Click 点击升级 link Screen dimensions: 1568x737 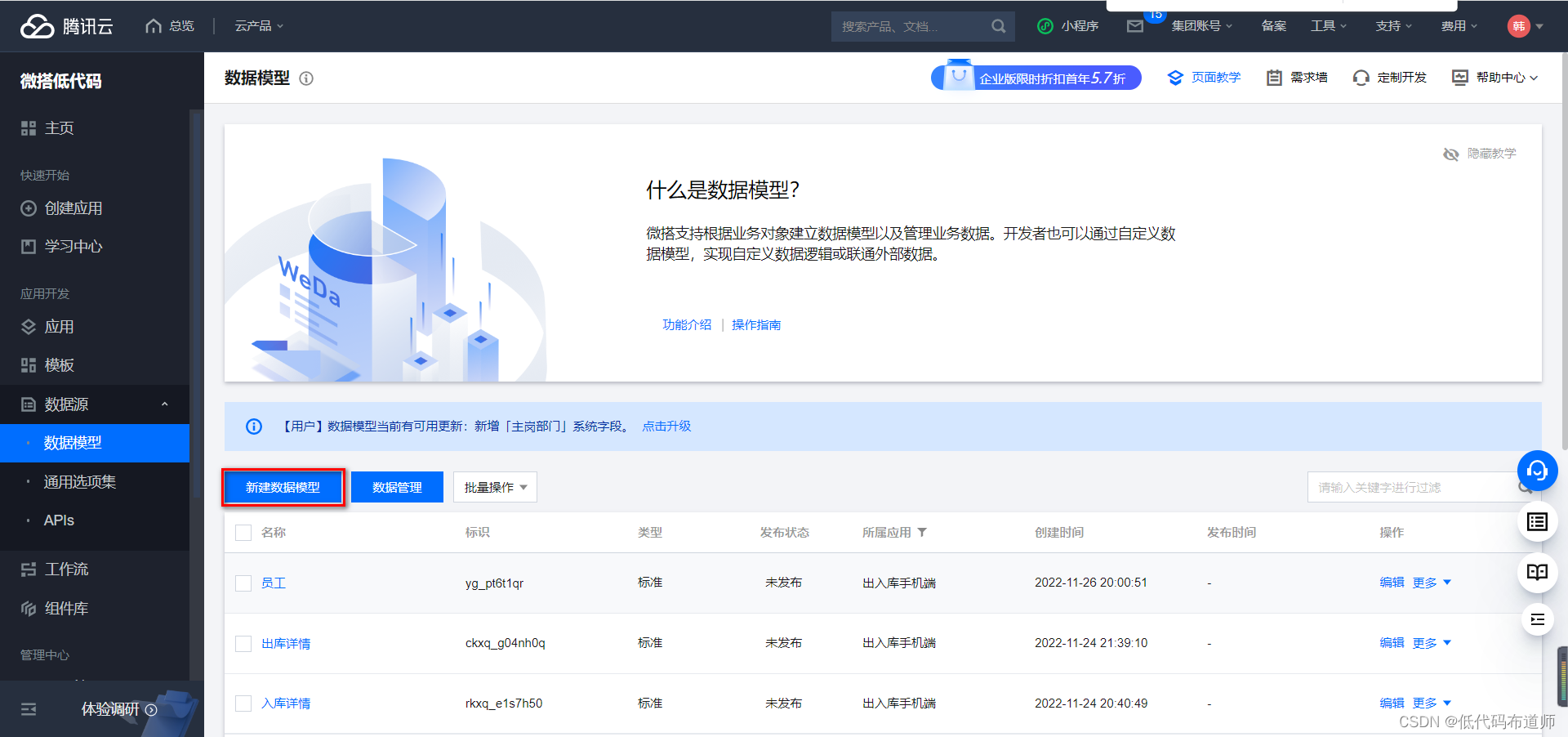tap(666, 427)
